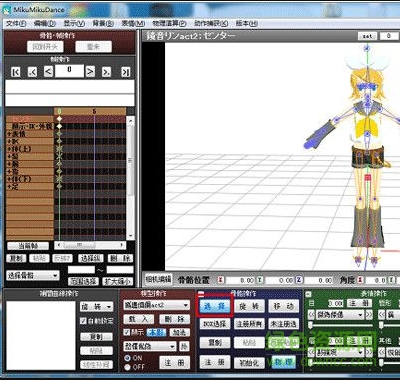Collapse the facial expression panel minus icon
Screen dimensions: 400x380
308,294
